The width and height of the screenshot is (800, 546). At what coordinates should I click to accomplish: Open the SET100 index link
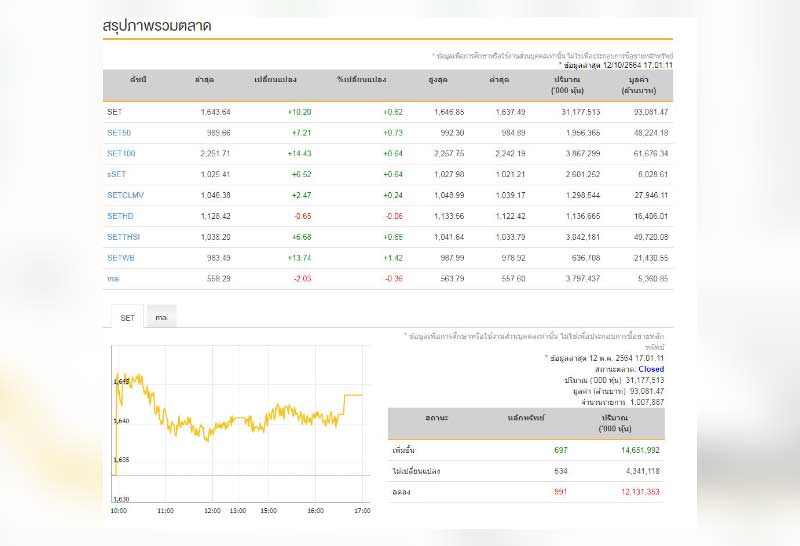(121, 153)
